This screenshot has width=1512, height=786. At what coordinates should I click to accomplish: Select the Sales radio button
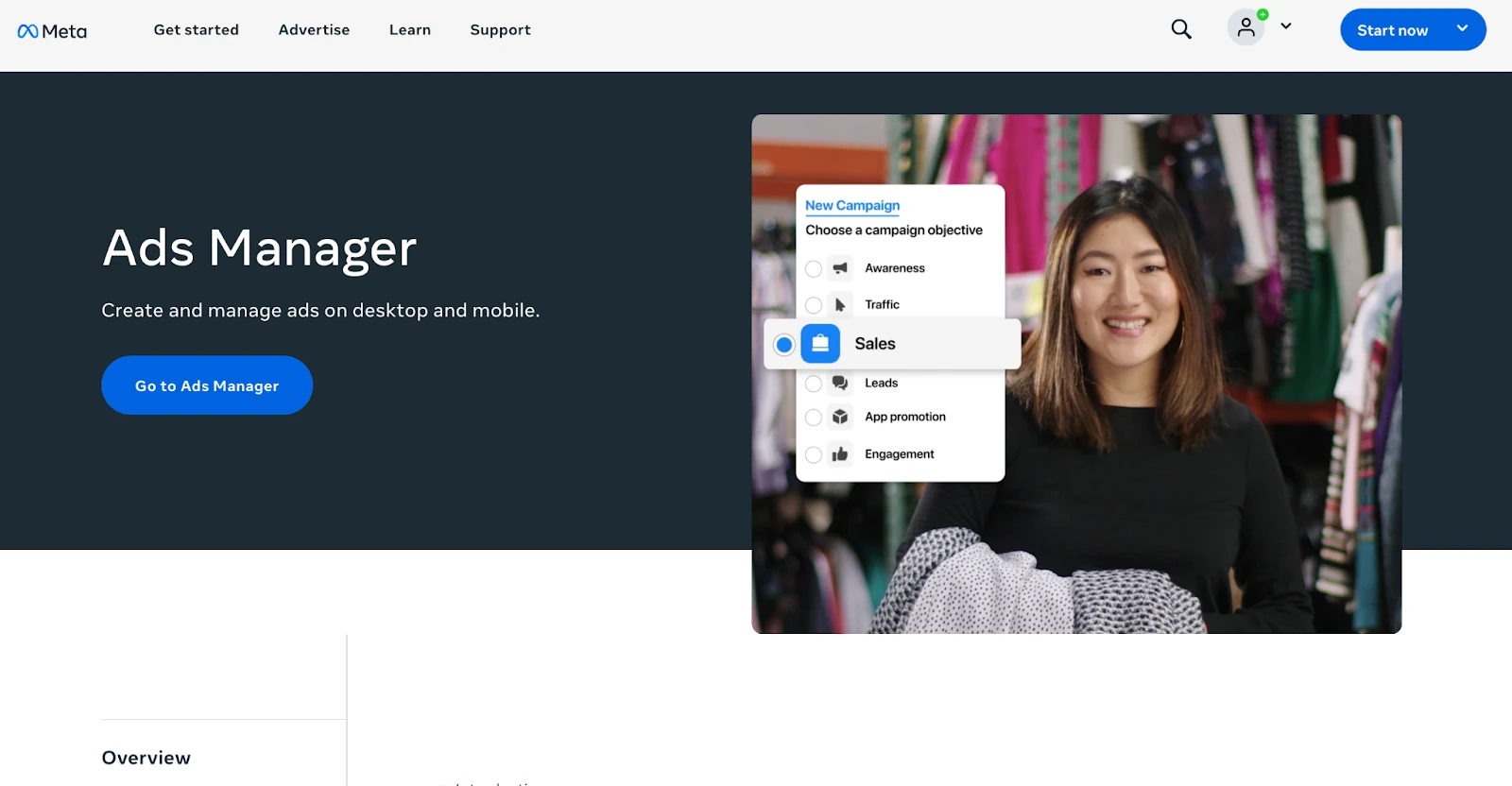point(783,345)
